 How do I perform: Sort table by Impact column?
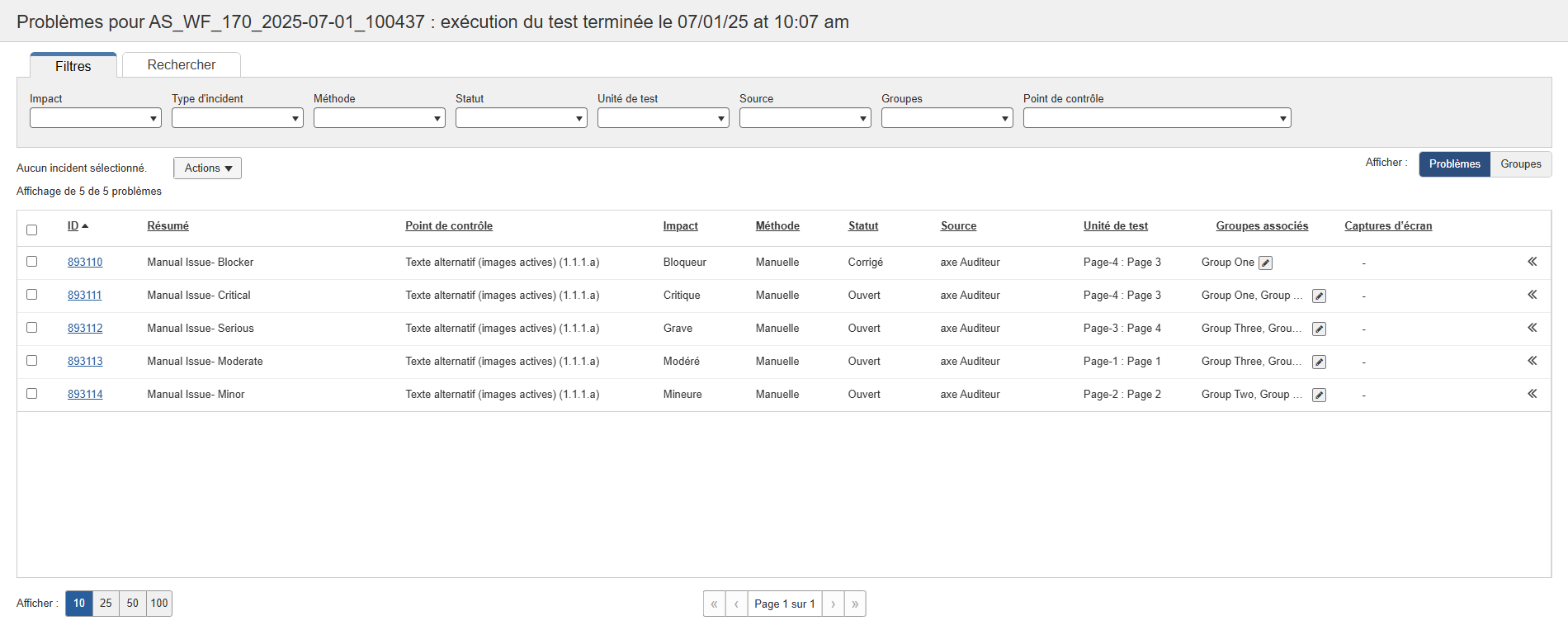(680, 225)
